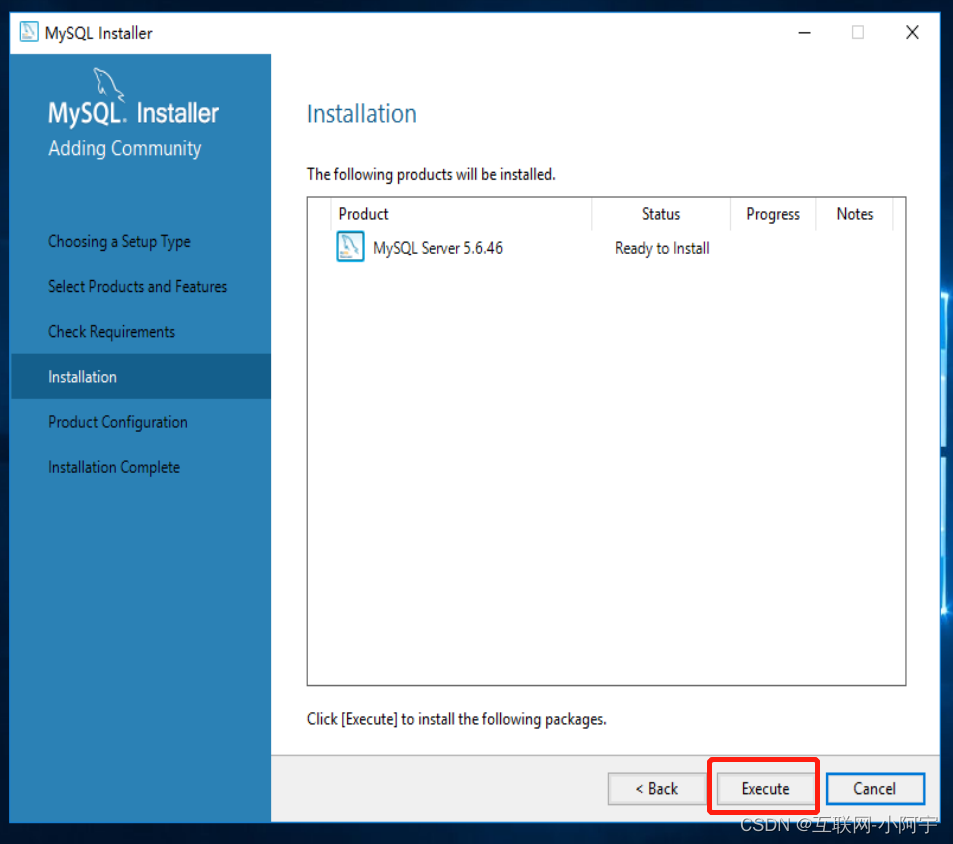Click the Product column header
This screenshot has width=953, height=844.
pyautogui.click(x=363, y=214)
